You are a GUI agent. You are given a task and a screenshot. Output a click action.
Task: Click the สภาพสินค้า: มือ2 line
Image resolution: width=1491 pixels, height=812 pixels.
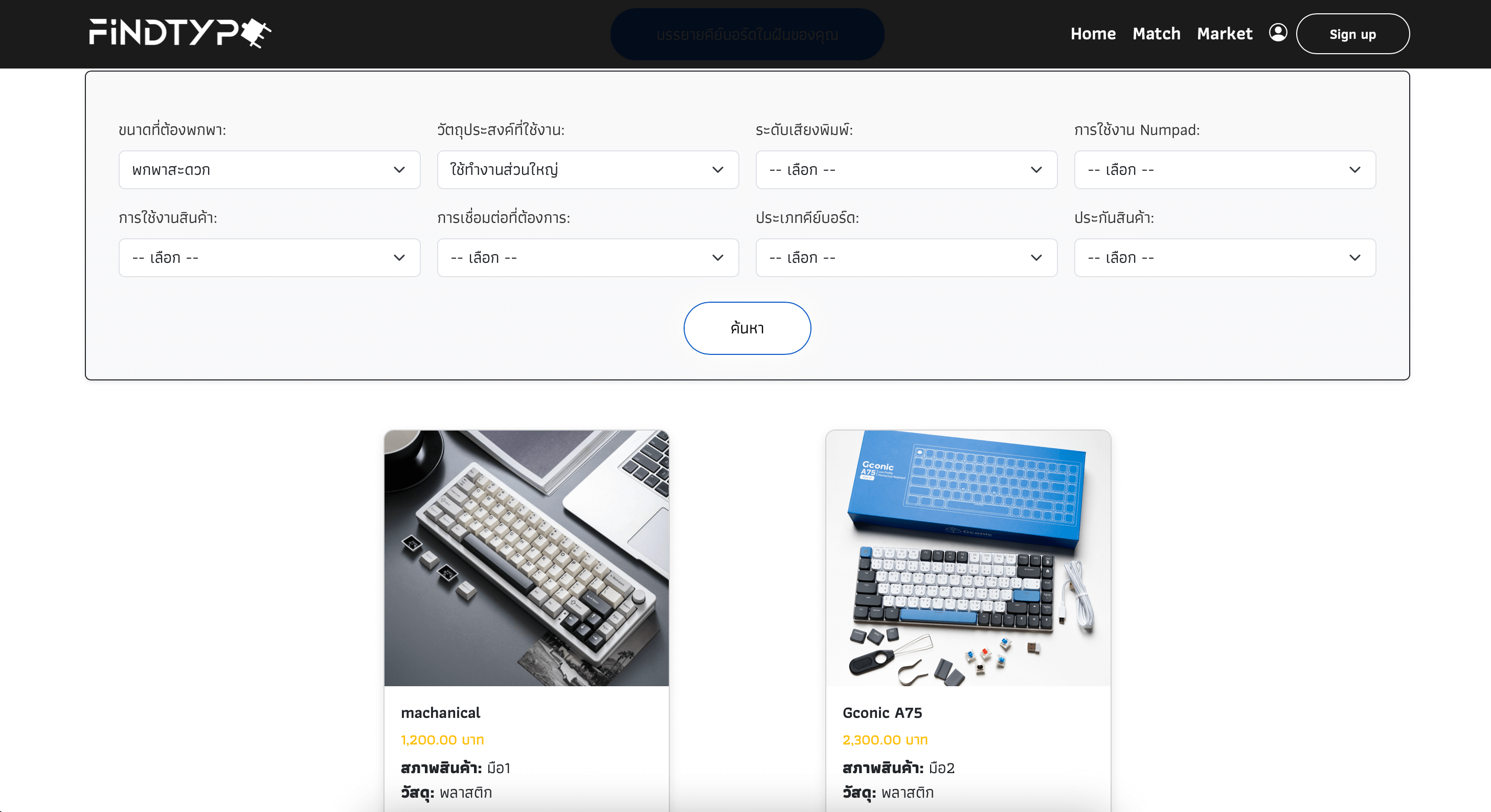[898, 768]
